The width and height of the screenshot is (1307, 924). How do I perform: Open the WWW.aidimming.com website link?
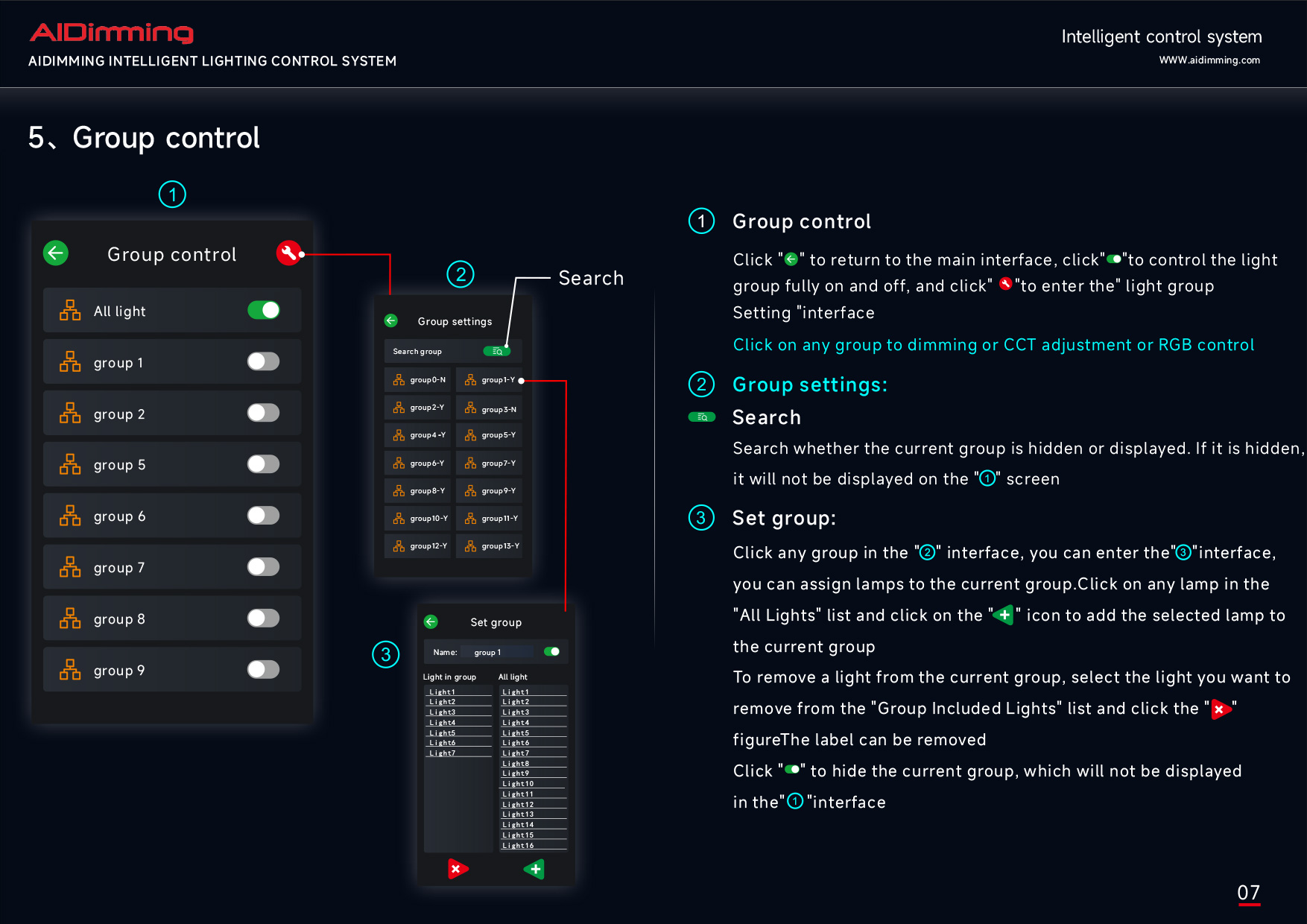click(1209, 60)
